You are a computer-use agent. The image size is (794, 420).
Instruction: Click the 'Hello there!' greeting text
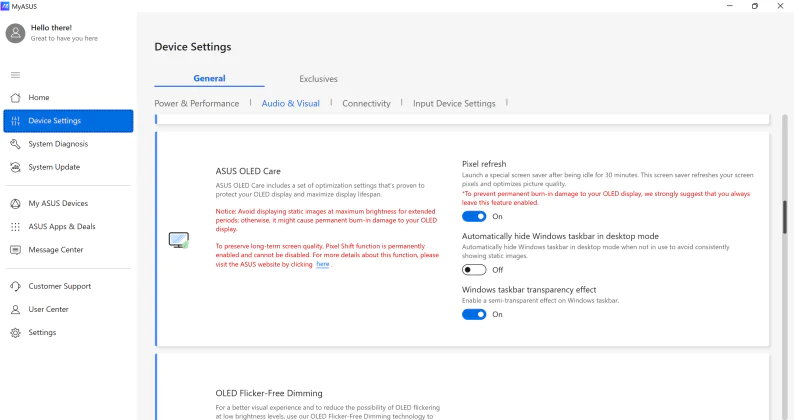point(51,27)
